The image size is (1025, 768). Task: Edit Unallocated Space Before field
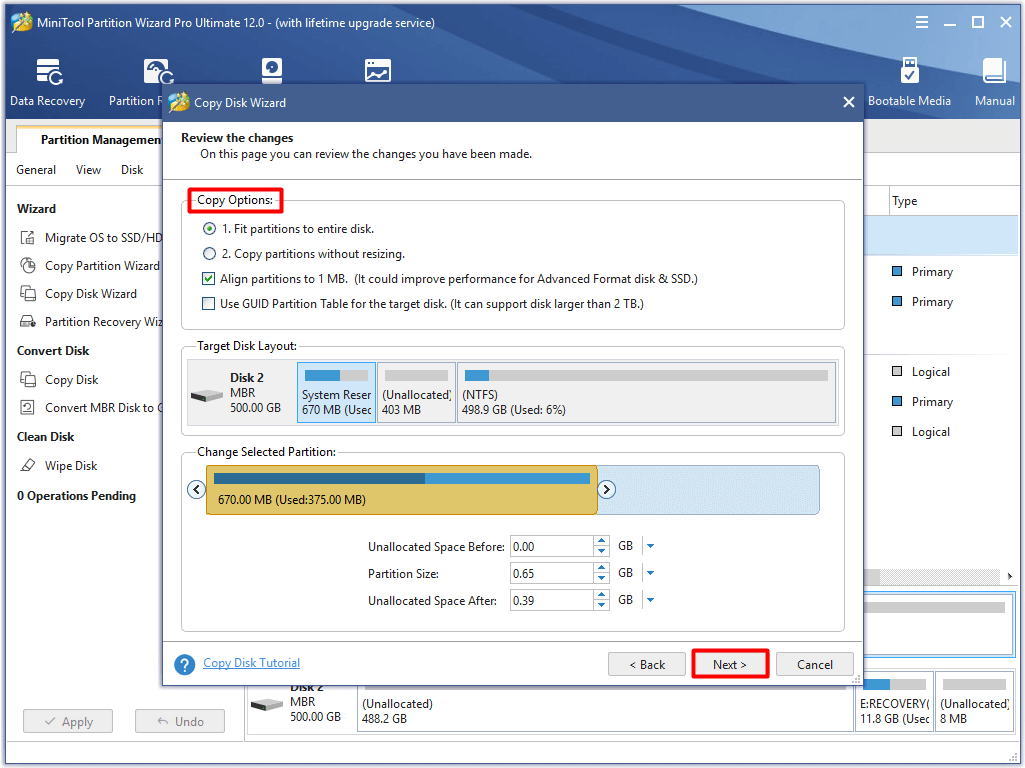click(552, 546)
